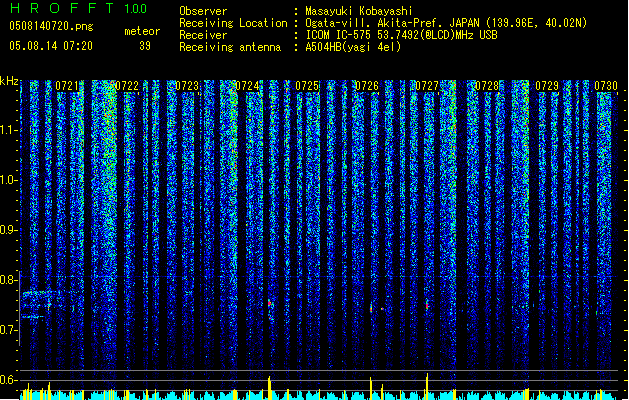Image resolution: width=629 pixels, height=400 pixels.
Task: Click the HROFFT program title
Action: (62, 8)
